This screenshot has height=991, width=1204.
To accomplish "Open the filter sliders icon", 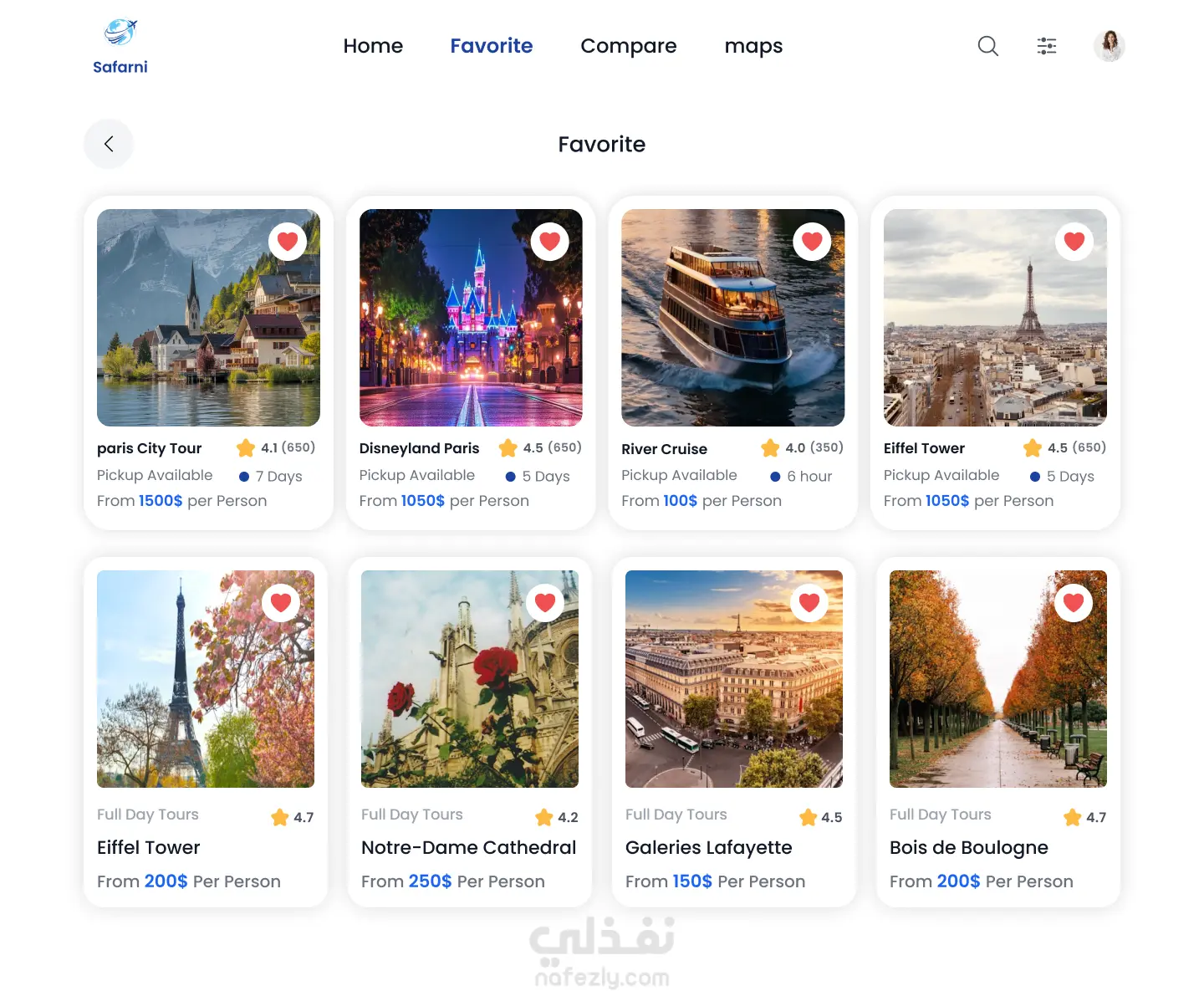I will point(1047,46).
